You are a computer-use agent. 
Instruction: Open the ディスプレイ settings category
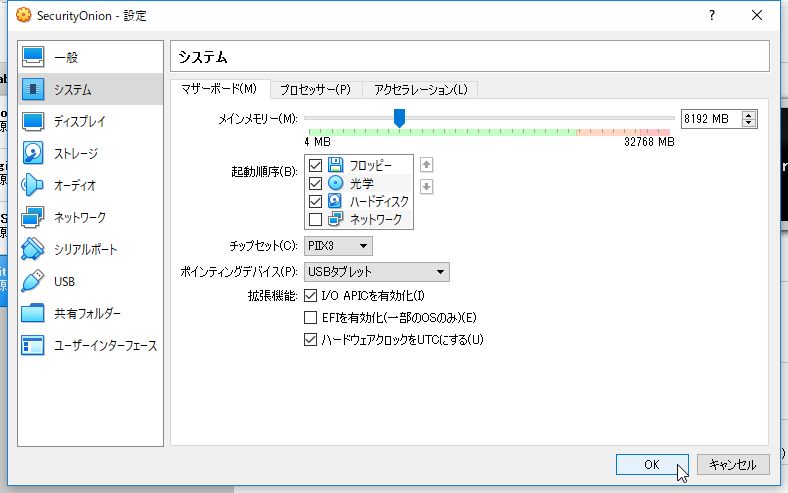pyautogui.click(x=90, y=121)
